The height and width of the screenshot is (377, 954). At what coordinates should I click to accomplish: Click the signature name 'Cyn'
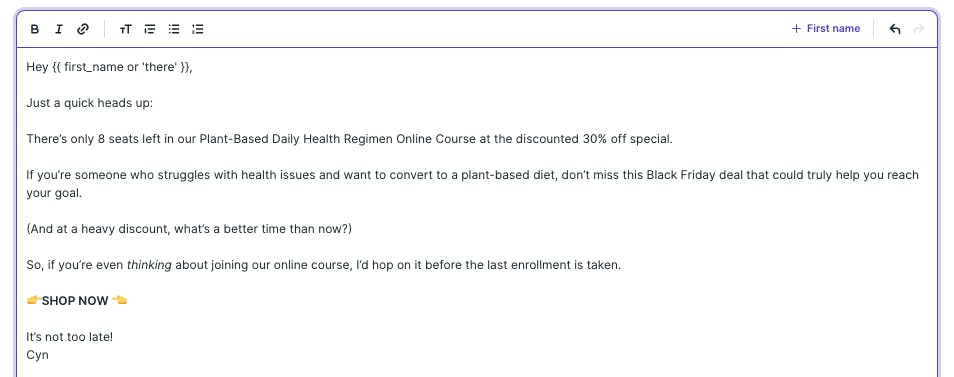(x=37, y=355)
